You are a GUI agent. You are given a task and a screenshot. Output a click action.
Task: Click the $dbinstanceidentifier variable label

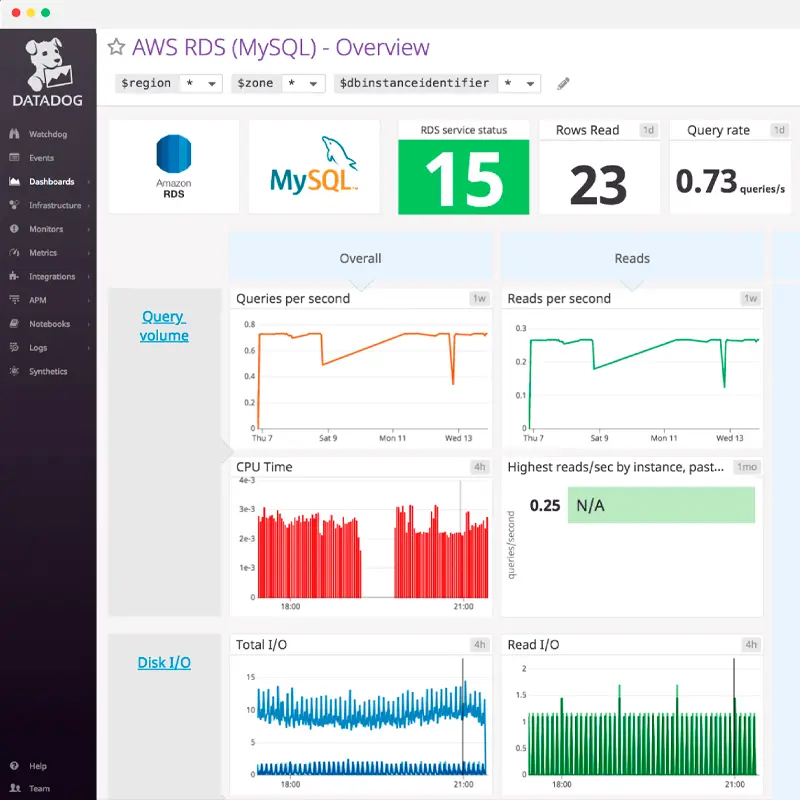coord(415,83)
